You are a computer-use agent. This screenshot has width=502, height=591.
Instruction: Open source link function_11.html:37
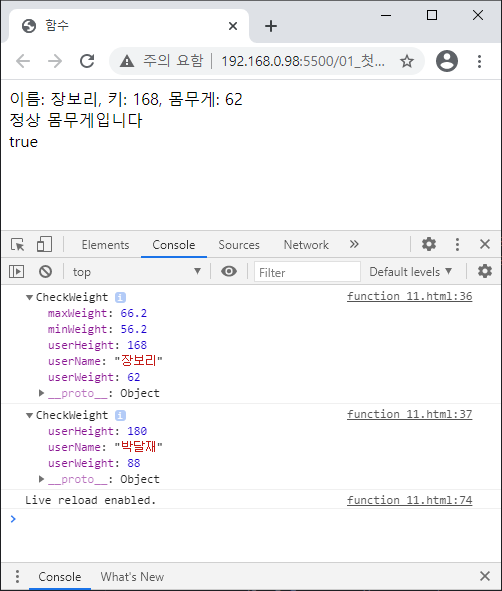[410, 414]
